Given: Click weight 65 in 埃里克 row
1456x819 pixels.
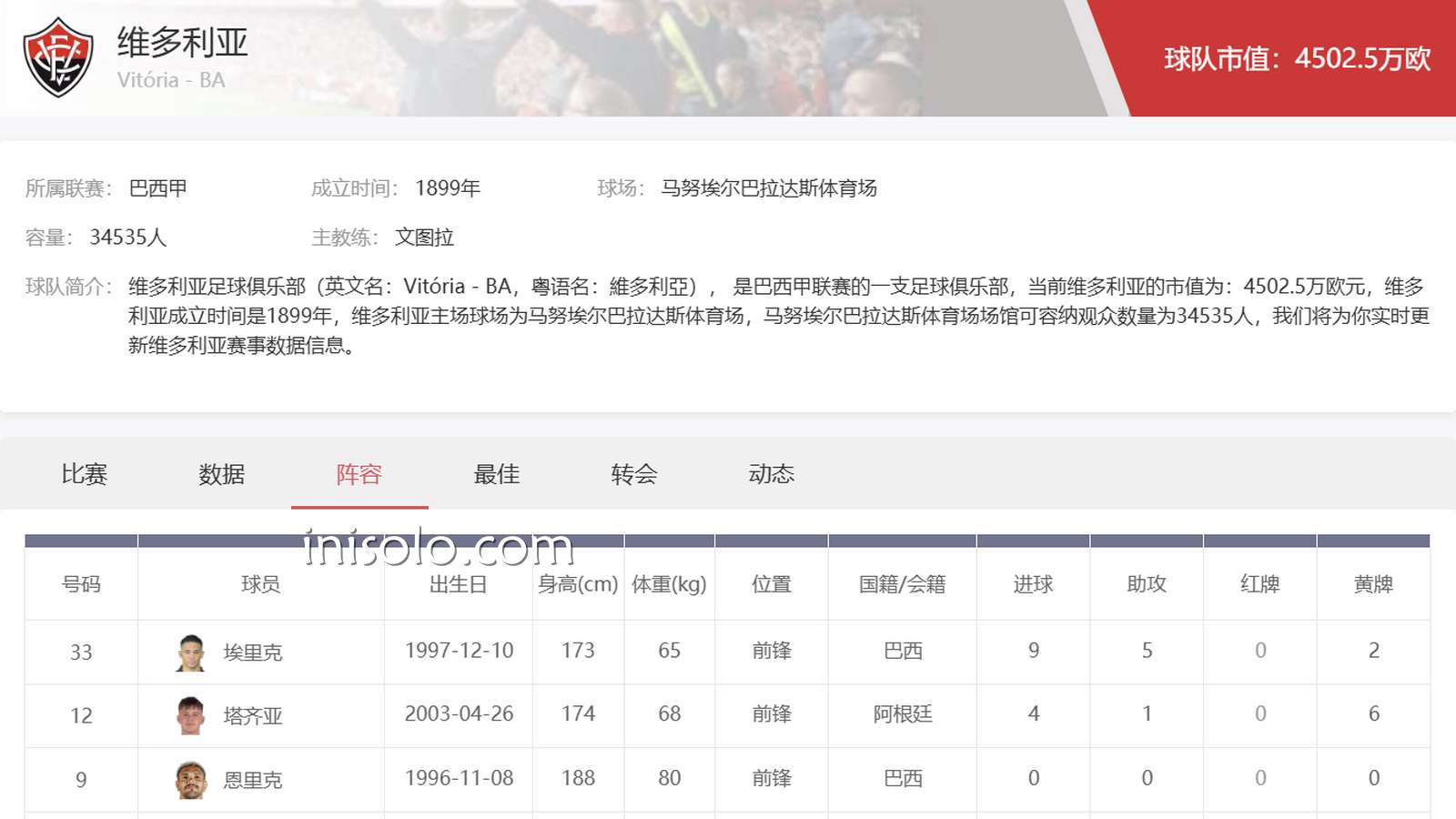Looking at the screenshot, I should click(x=670, y=651).
